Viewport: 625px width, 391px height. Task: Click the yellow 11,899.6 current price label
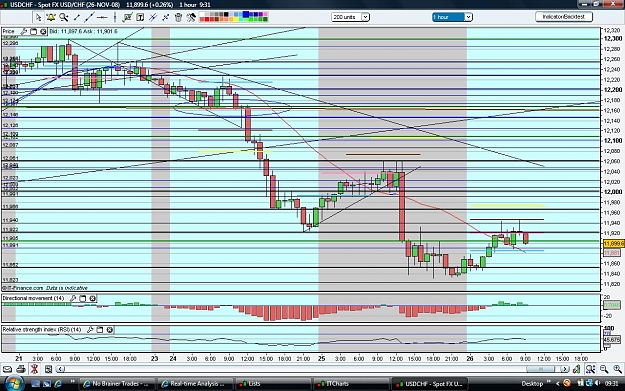click(x=613, y=244)
